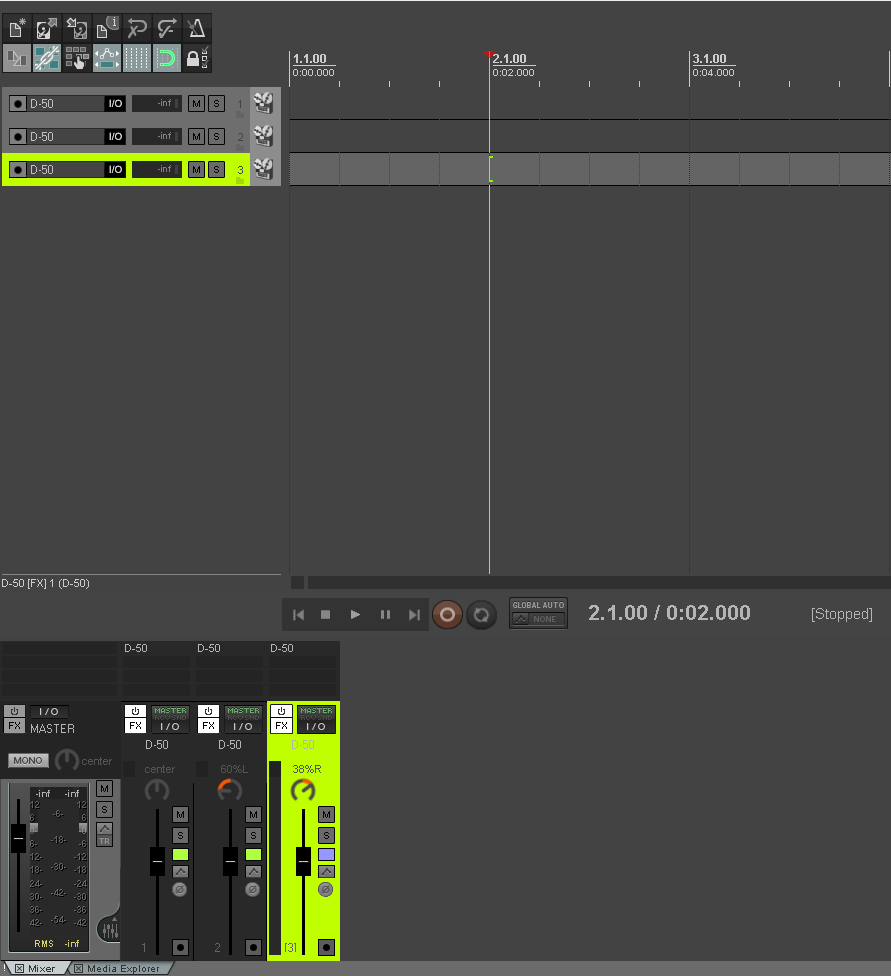The image size is (891, 976).
Task: Toggle the metronome icon
Action: [x=197, y=28]
